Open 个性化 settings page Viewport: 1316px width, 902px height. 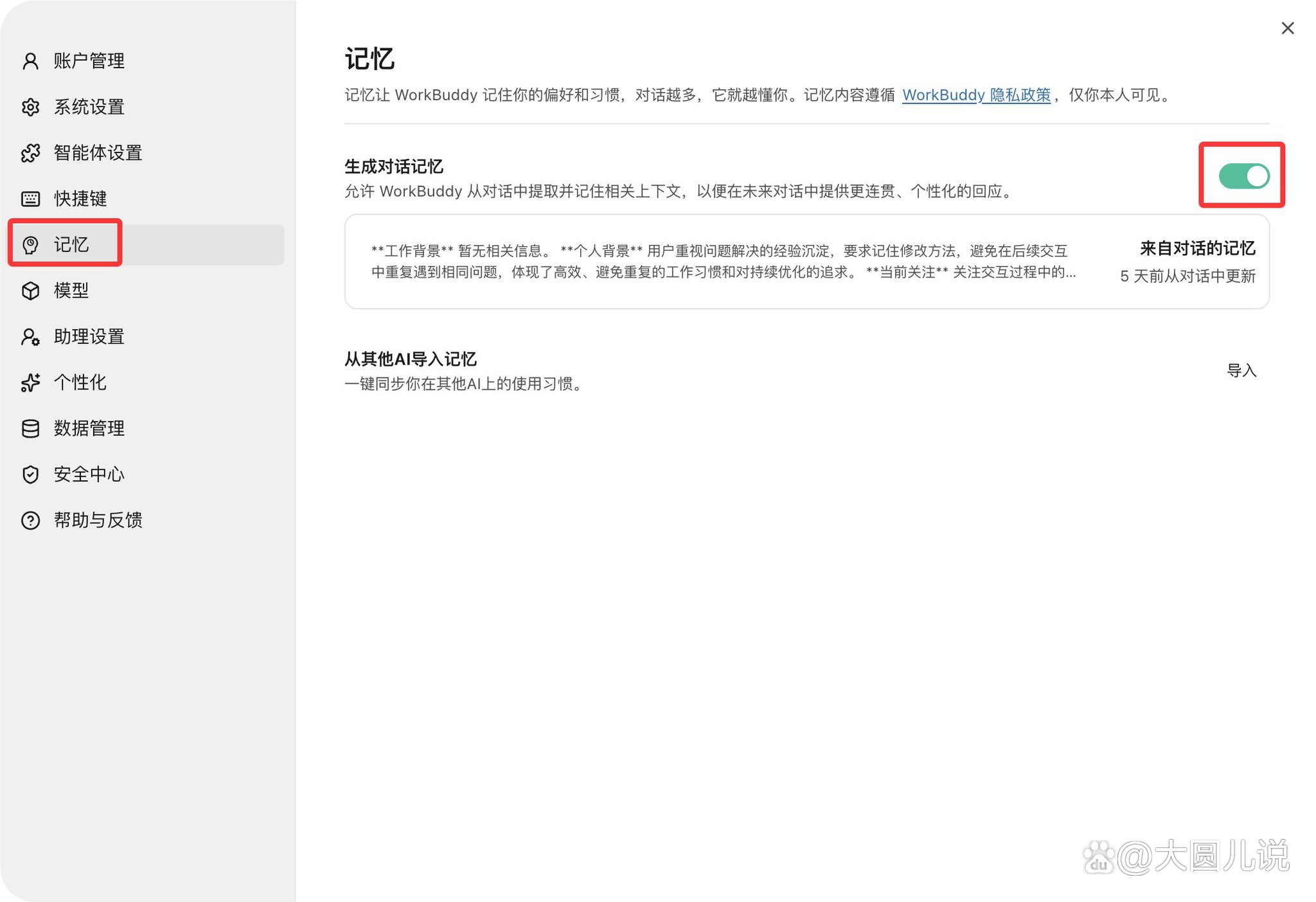pyautogui.click(x=147, y=383)
